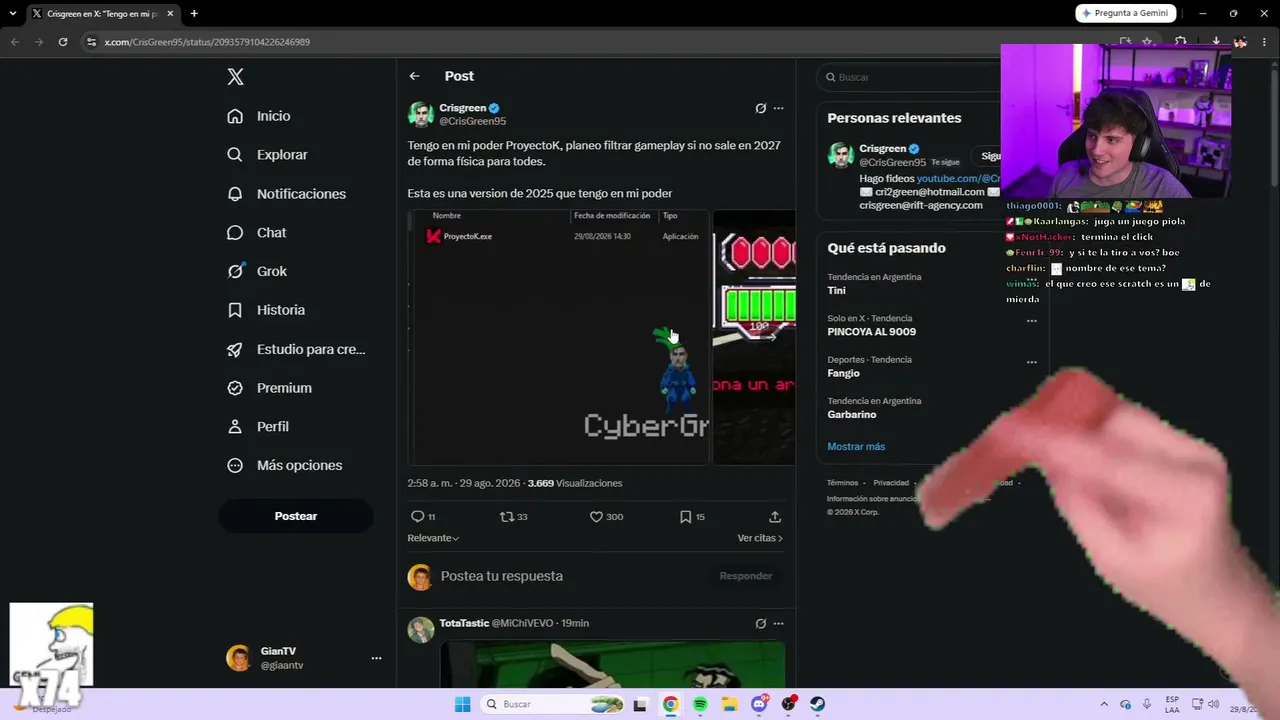
Task: Click the X search box Buscar
Action: point(910,77)
